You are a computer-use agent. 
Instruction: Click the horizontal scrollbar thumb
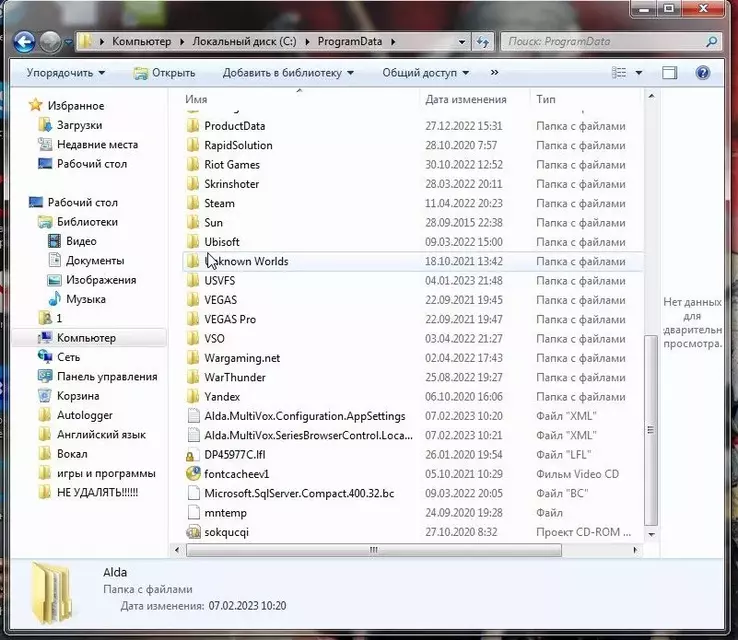tap(374, 550)
